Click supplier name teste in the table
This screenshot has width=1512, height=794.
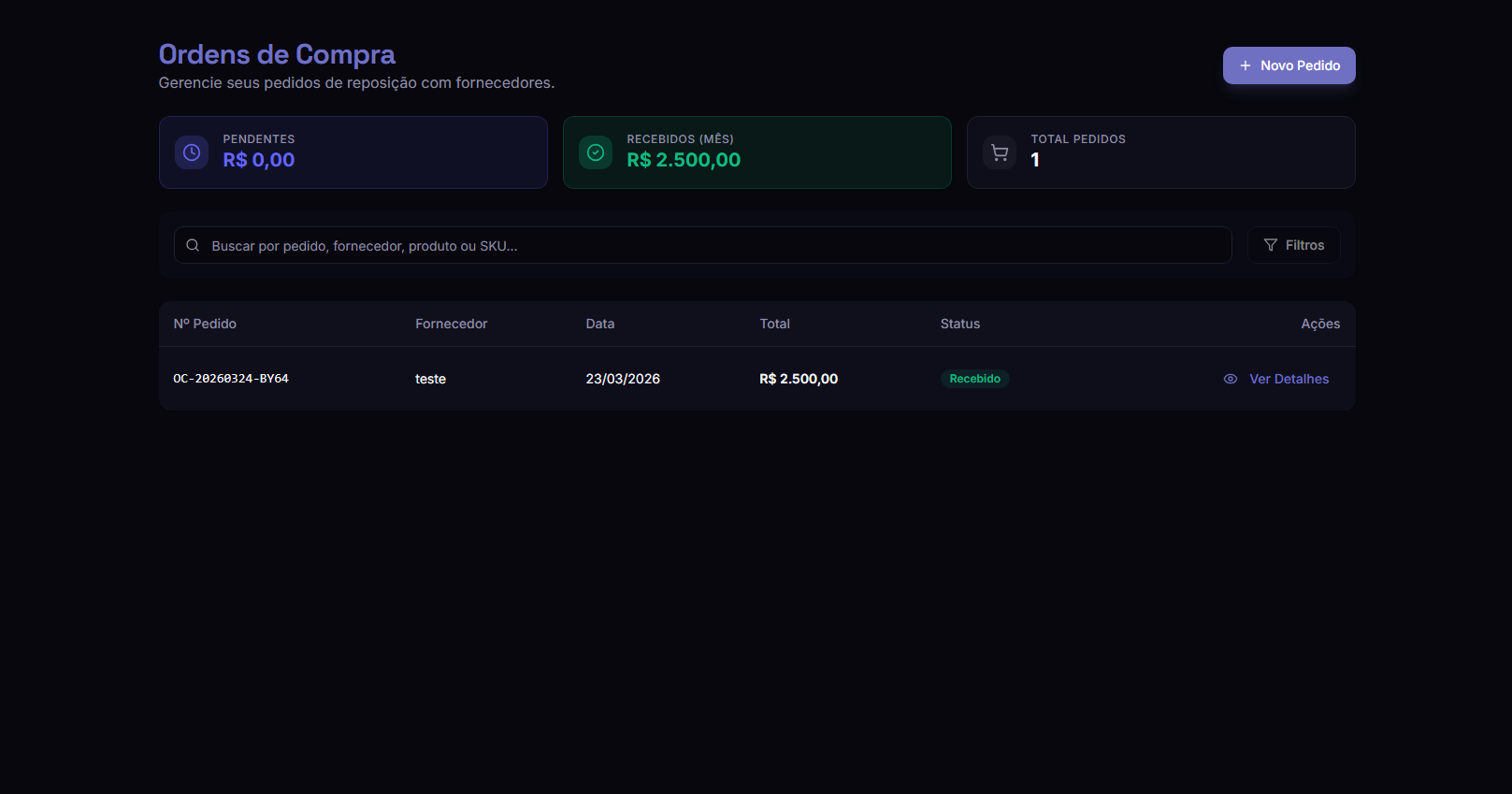[430, 379]
